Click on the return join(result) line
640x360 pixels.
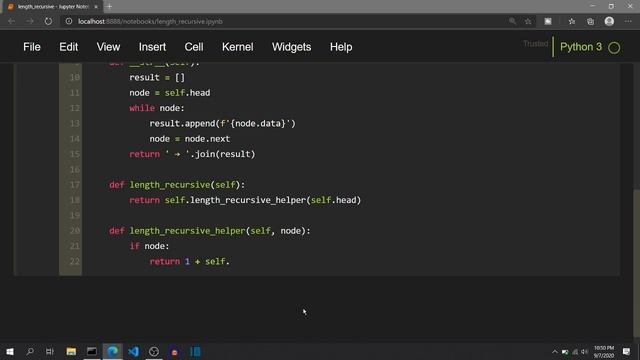click(x=192, y=154)
